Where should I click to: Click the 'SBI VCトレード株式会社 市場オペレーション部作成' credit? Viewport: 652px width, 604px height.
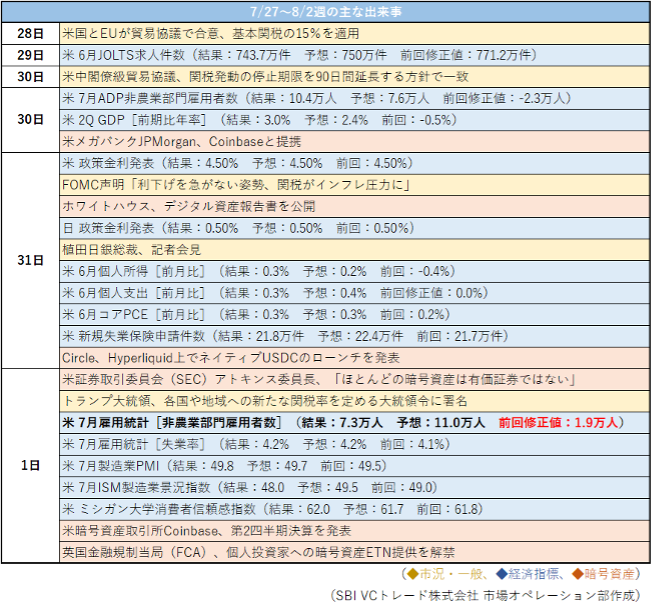point(485,595)
